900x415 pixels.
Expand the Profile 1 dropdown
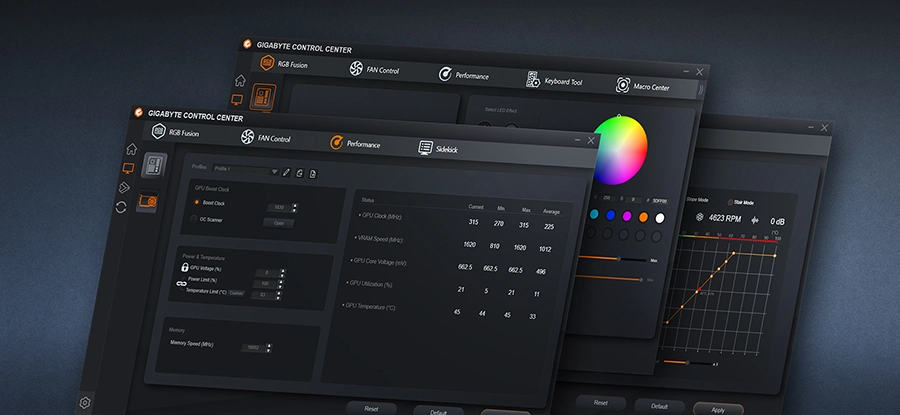[x=245, y=170]
